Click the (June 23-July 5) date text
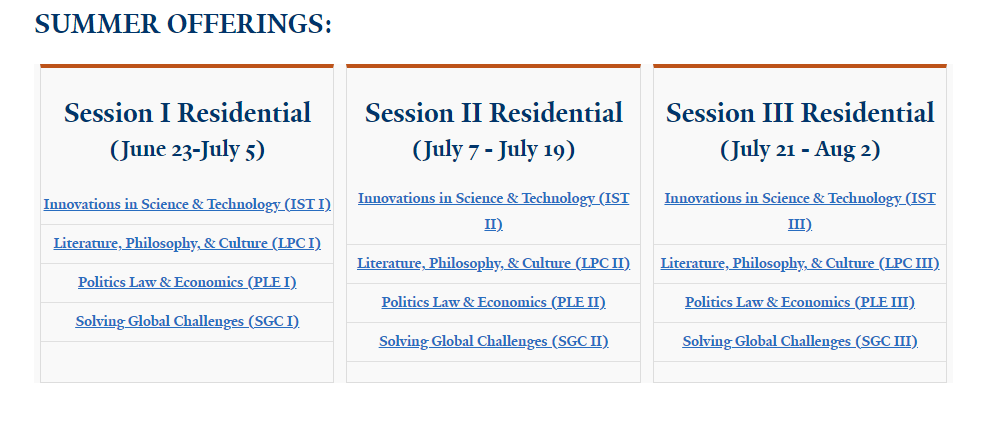Screen dimensions: 987x422 pyautogui.click(x=187, y=150)
